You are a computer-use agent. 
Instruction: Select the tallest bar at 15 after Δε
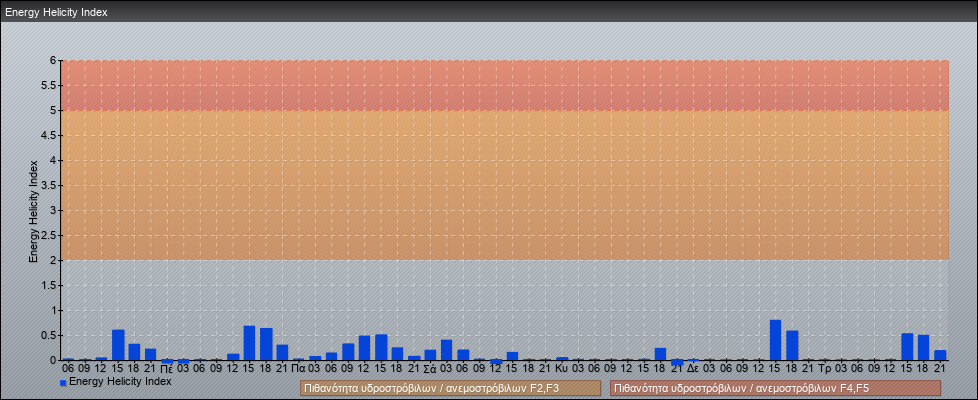[x=775, y=340]
